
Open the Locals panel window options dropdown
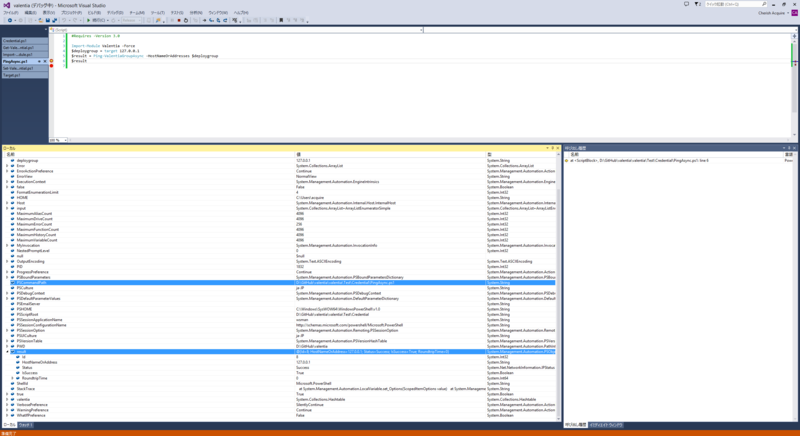click(547, 148)
